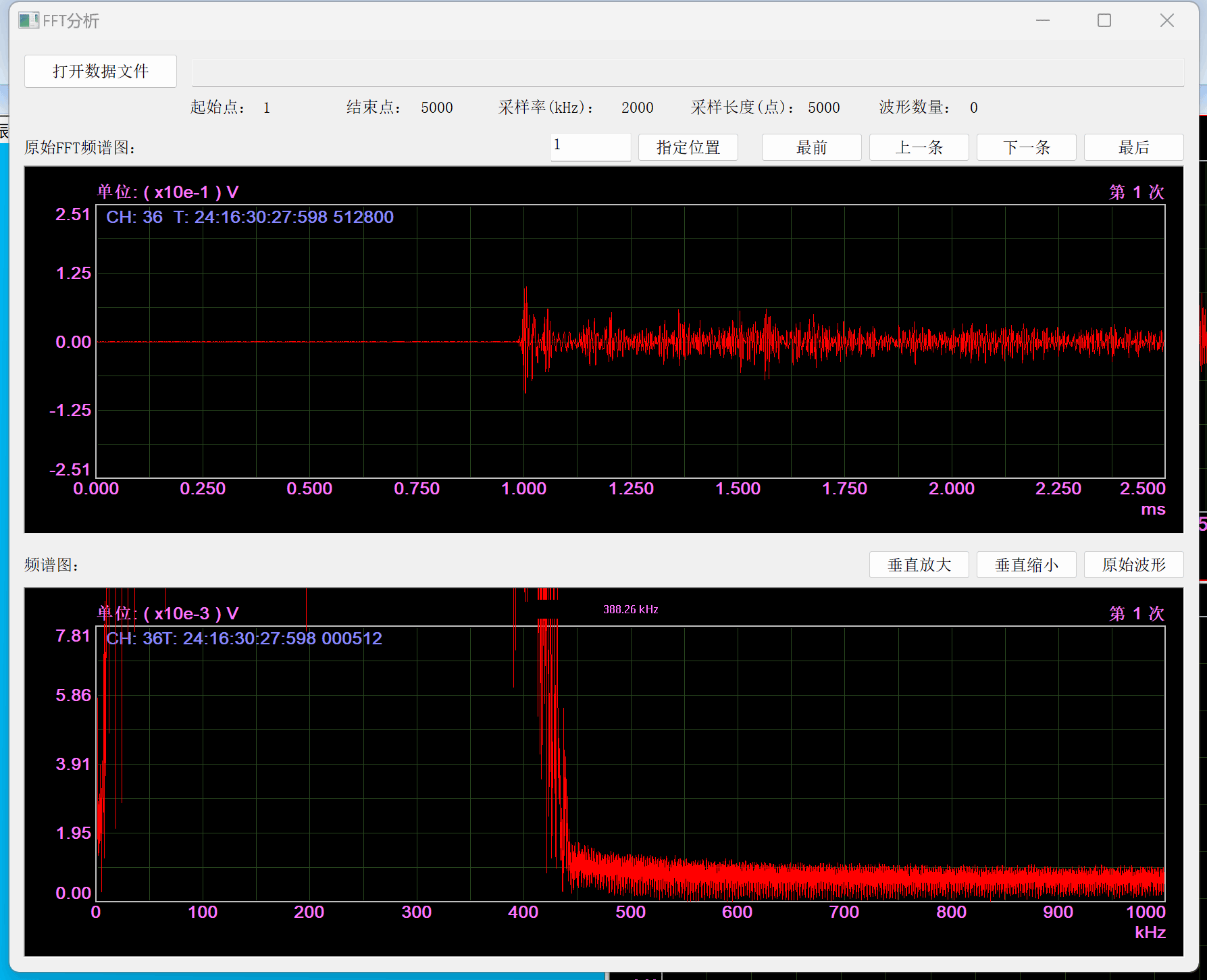
Task: Click the 400 kHz axis tick in spectrum chart
Action: (x=523, y=912)
